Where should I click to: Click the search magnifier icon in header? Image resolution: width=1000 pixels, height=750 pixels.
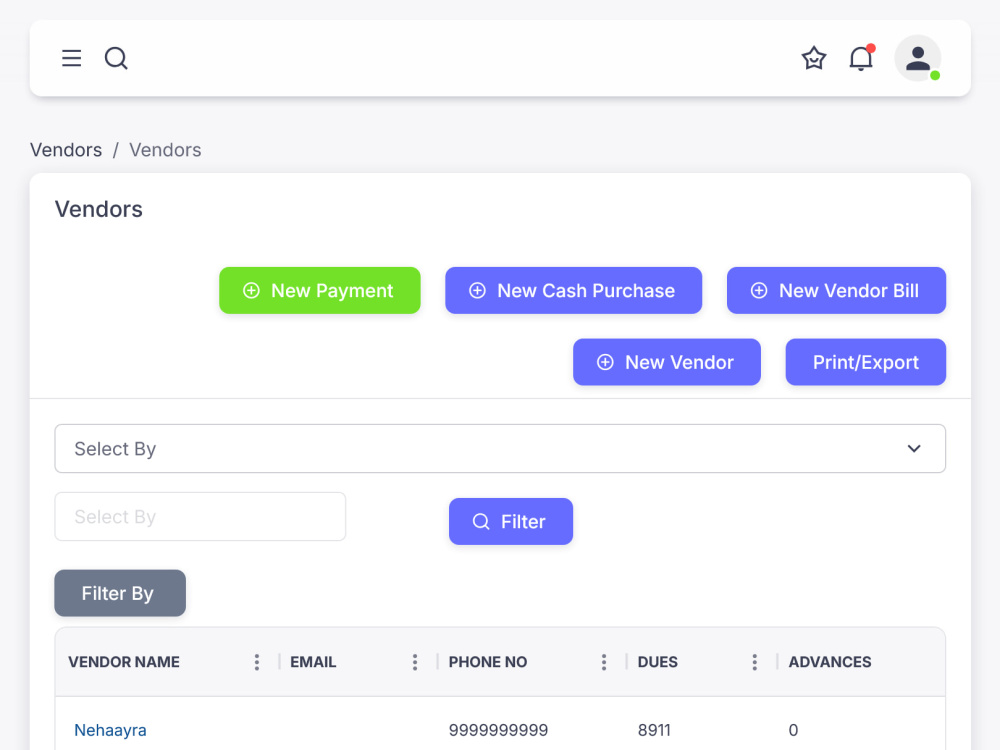tap(116, 58)
